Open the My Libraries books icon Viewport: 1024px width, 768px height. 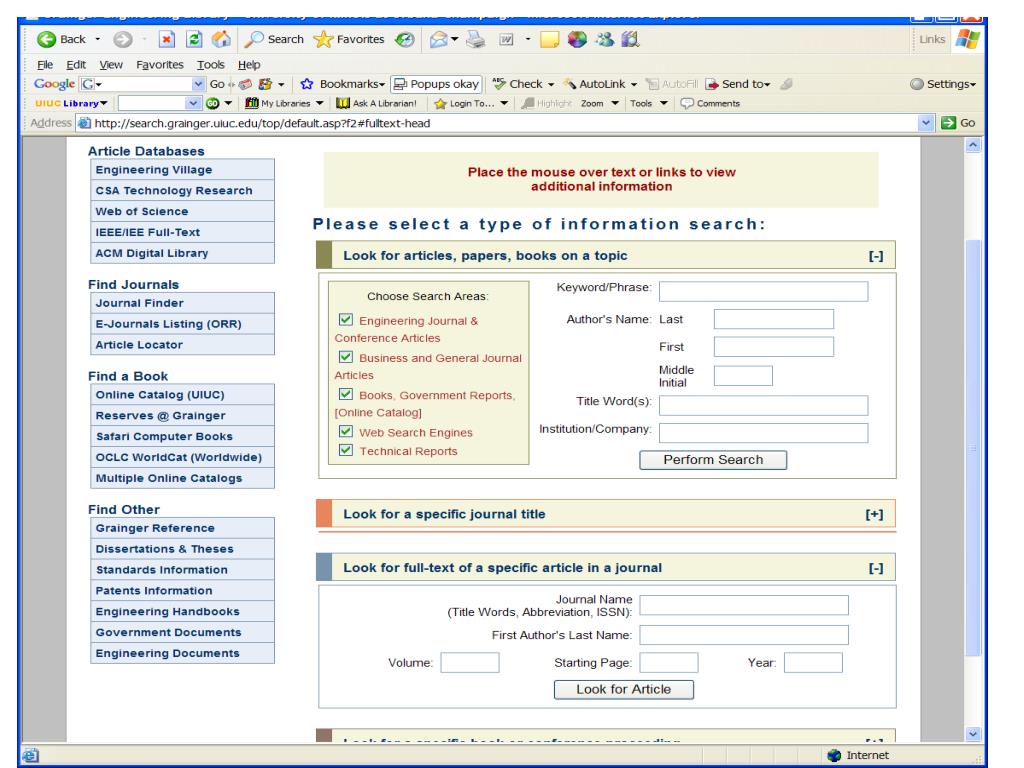pyautogui.click(x=251, y=103)
